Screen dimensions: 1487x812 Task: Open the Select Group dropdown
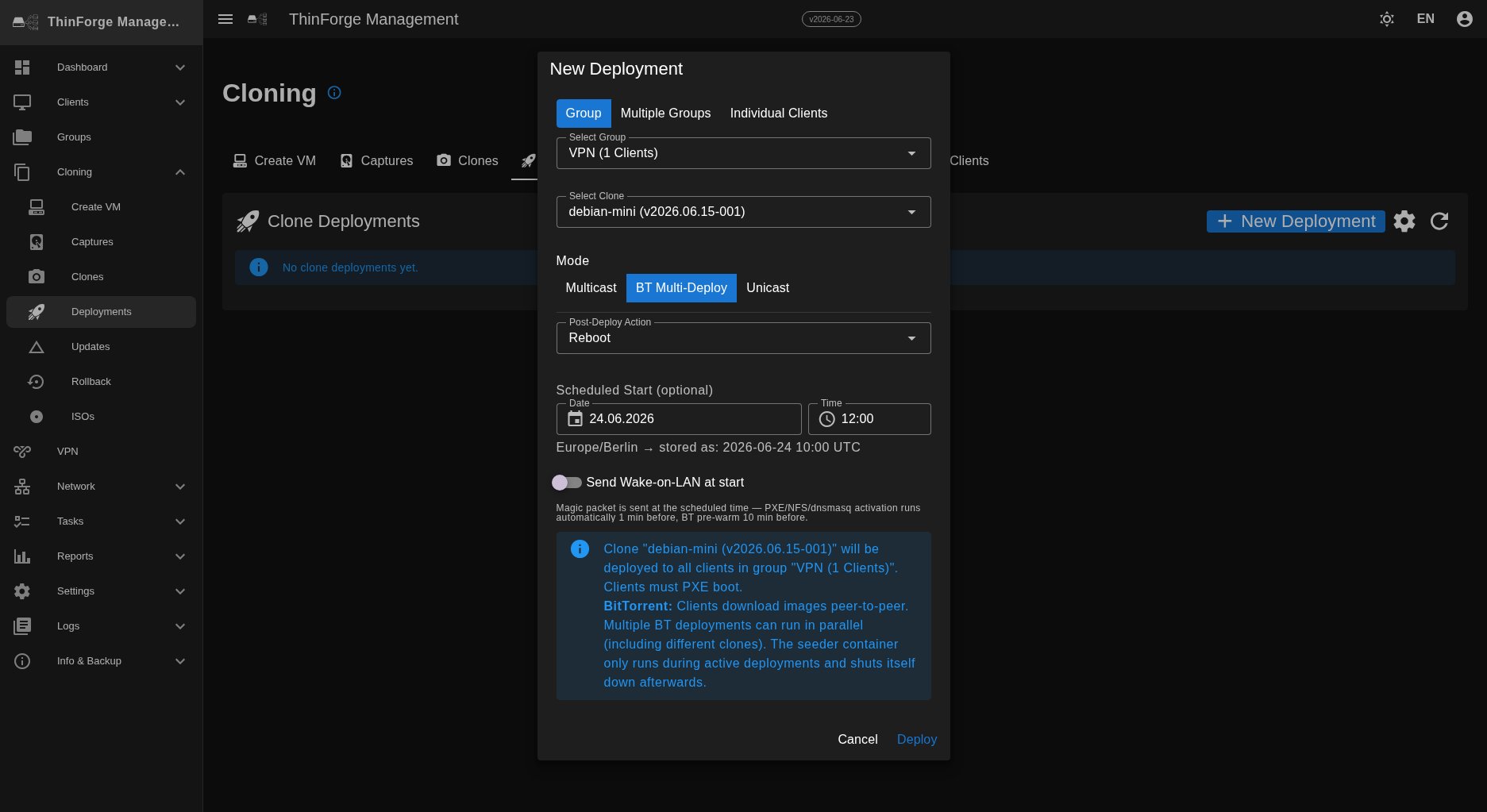[743, 153]
